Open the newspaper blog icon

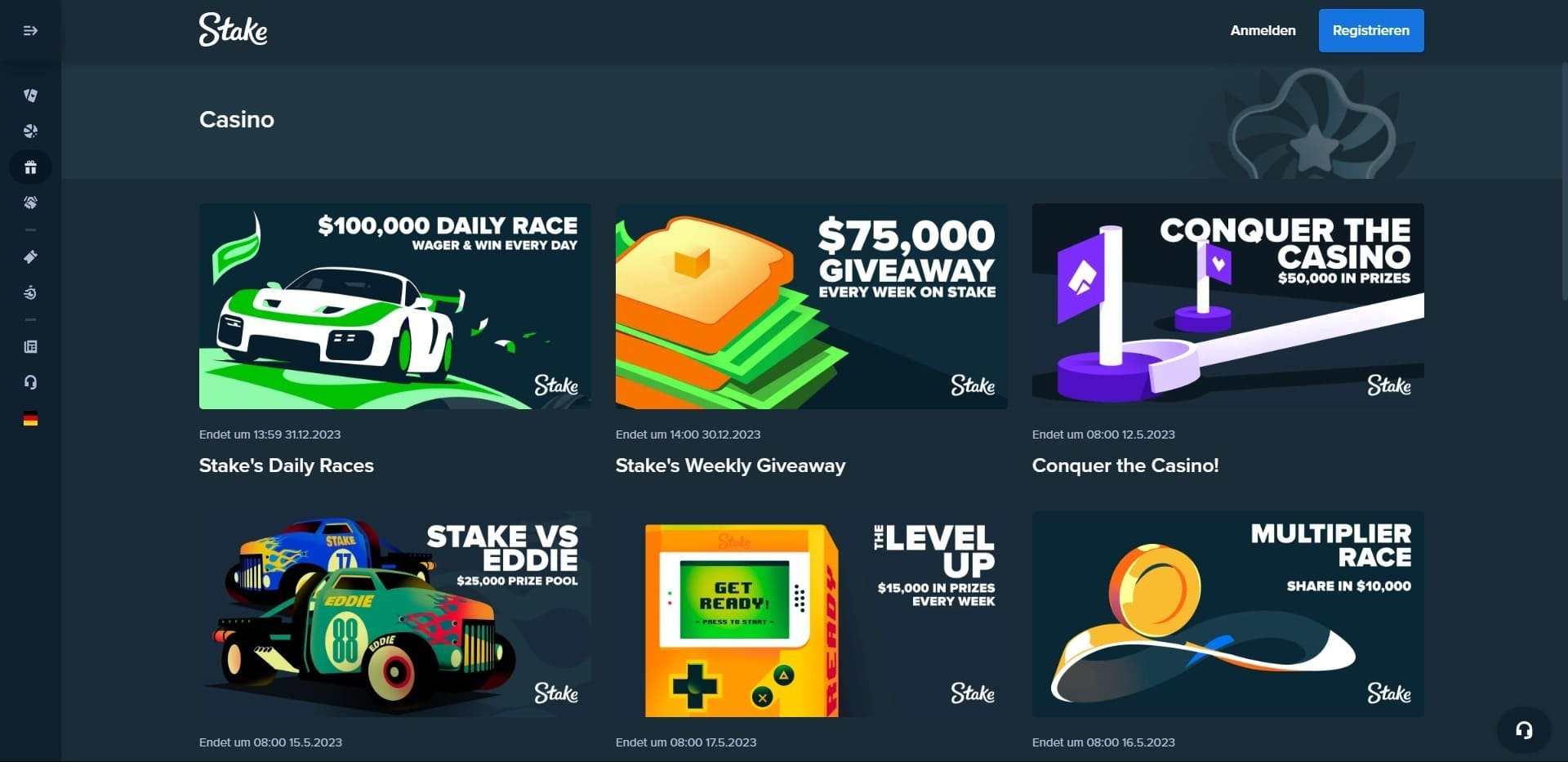tap(30, 347)
